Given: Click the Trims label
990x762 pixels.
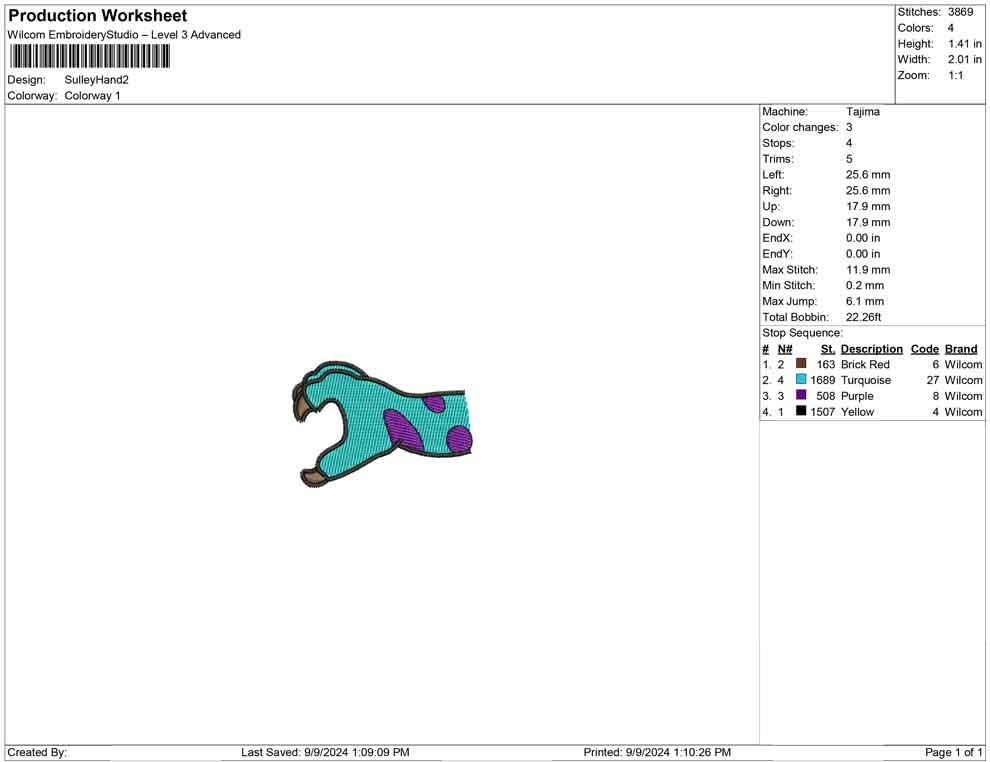Looking at the screenshot, I should [x=778, y=159].
